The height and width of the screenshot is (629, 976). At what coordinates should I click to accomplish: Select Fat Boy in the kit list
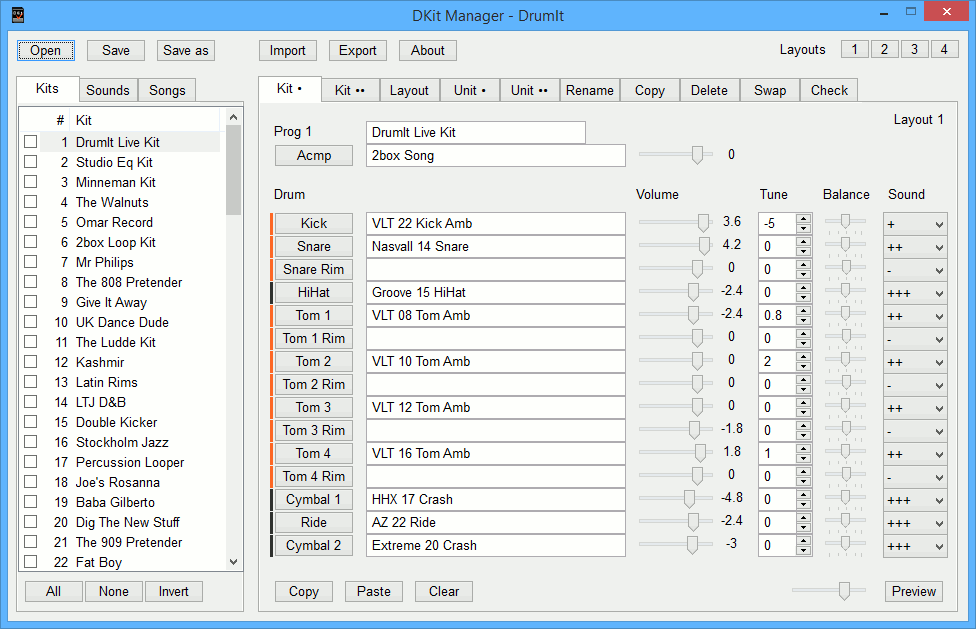point(98,562)
